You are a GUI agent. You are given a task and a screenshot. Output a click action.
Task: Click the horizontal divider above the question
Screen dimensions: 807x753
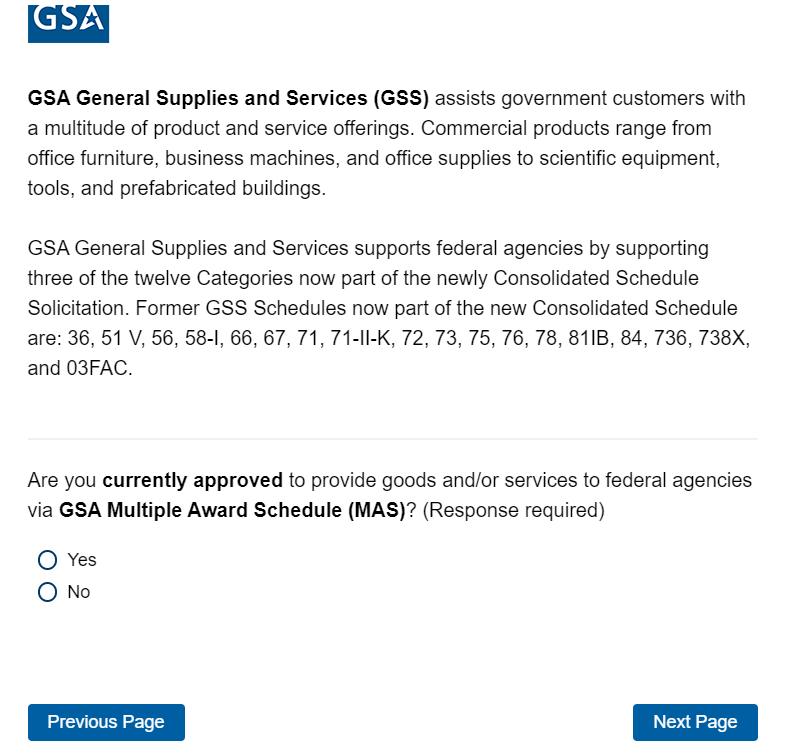click(392, 439)
